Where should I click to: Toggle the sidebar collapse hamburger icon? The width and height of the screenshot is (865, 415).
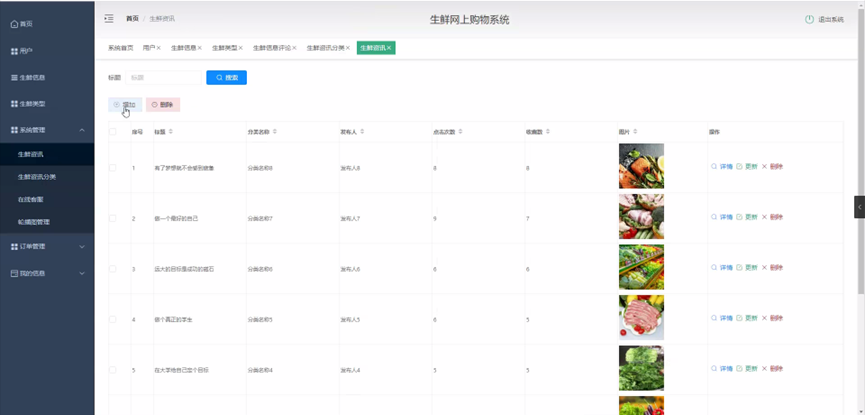coord(109,19)
